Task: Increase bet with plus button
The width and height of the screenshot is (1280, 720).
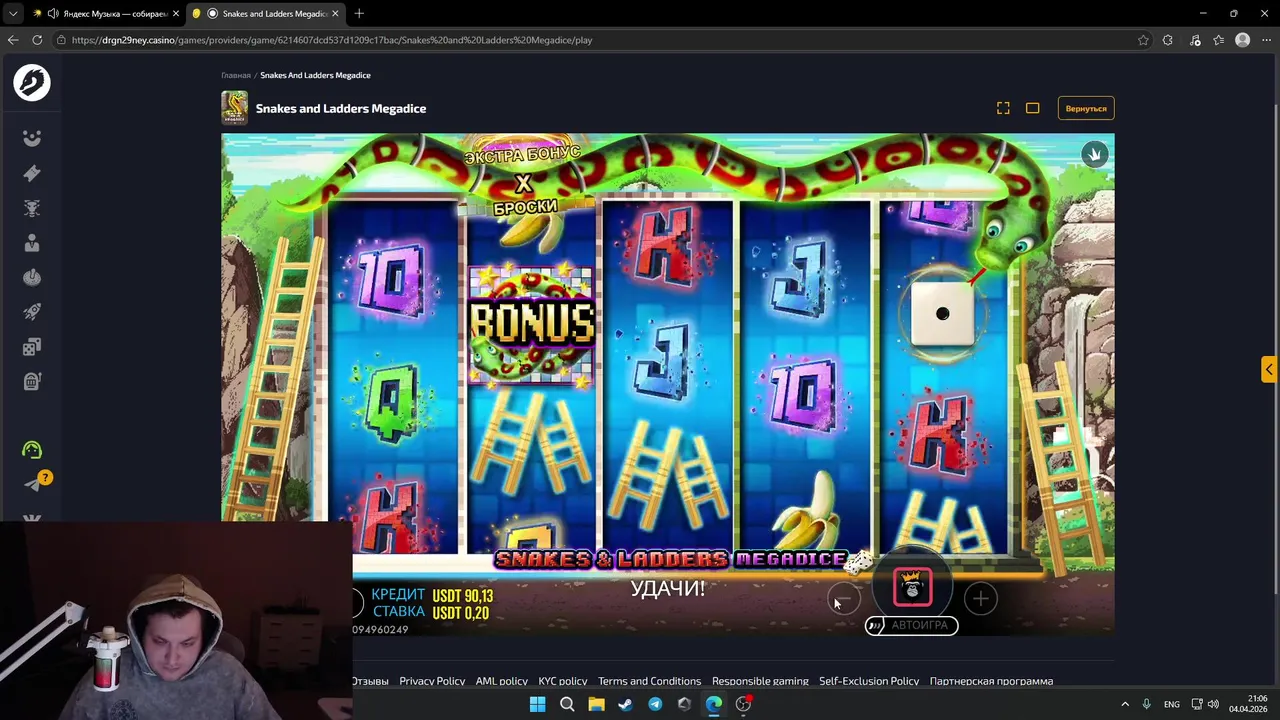Action: point(981,598)
